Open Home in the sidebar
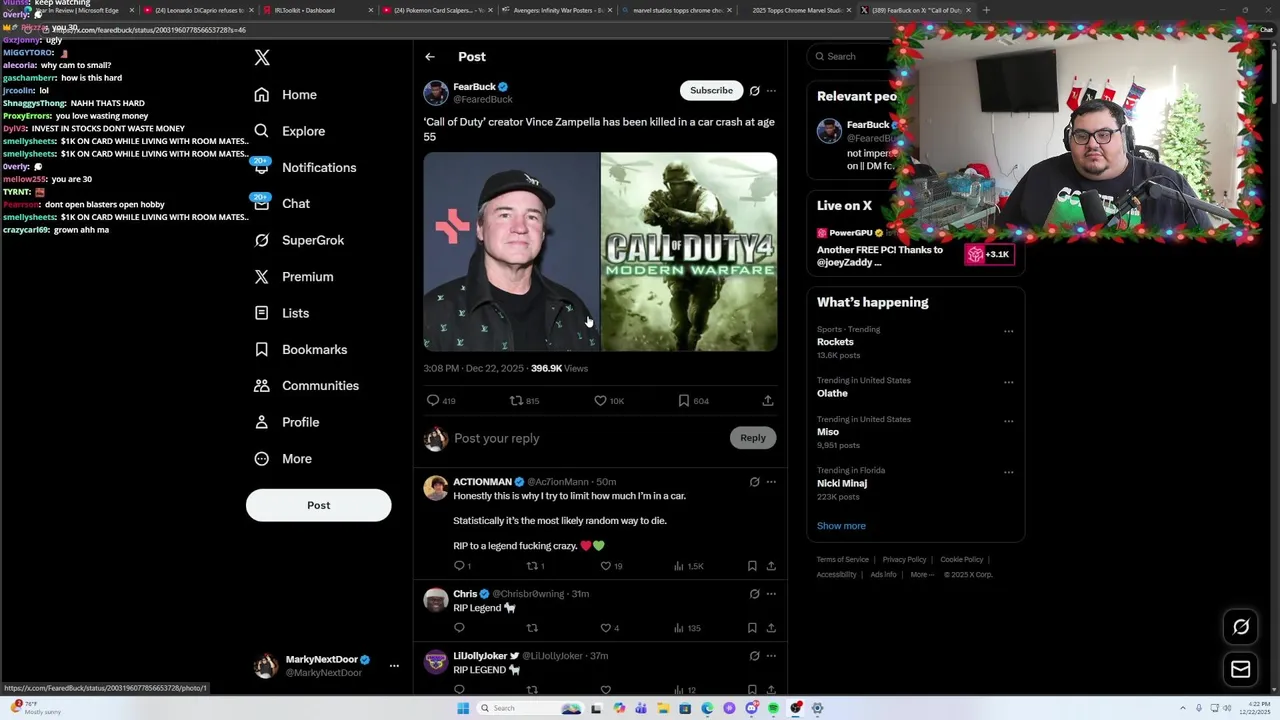Screen dimensions: 1280x720 286,95
